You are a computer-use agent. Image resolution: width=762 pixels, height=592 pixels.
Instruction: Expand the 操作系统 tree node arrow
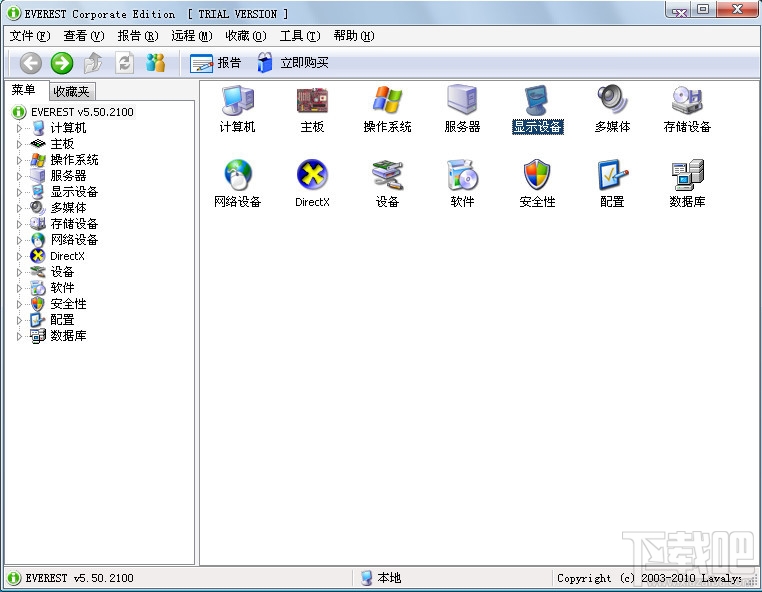pos(19,160)
